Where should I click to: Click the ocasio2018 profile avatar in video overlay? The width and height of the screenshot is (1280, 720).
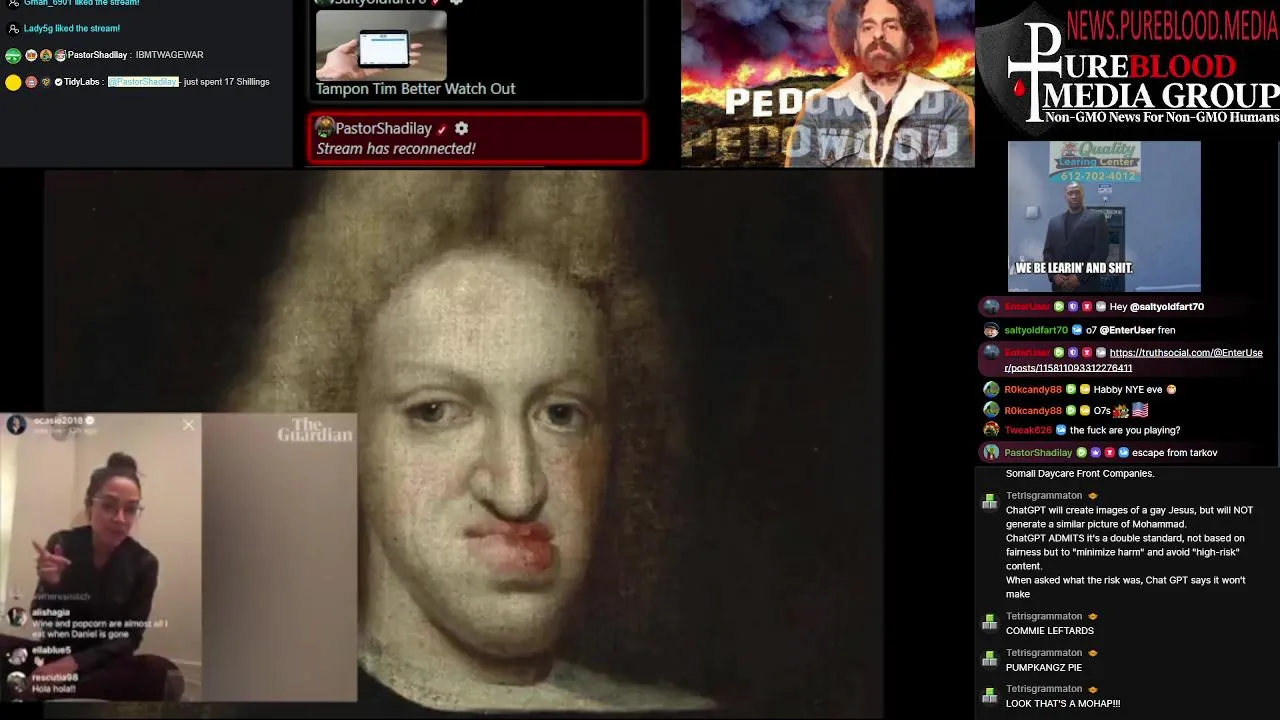pyautogui.click(x=16, y=426)
